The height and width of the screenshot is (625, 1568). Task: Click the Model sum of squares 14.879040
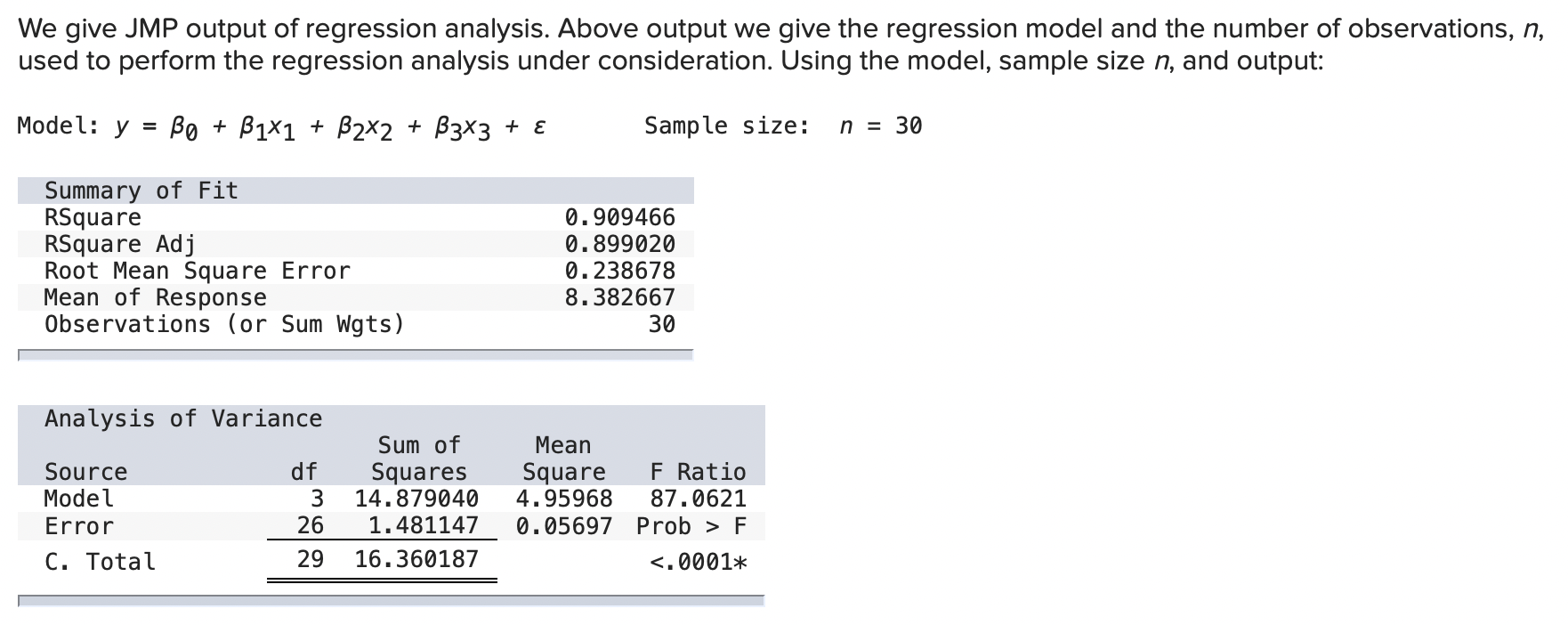click(416, 499)
